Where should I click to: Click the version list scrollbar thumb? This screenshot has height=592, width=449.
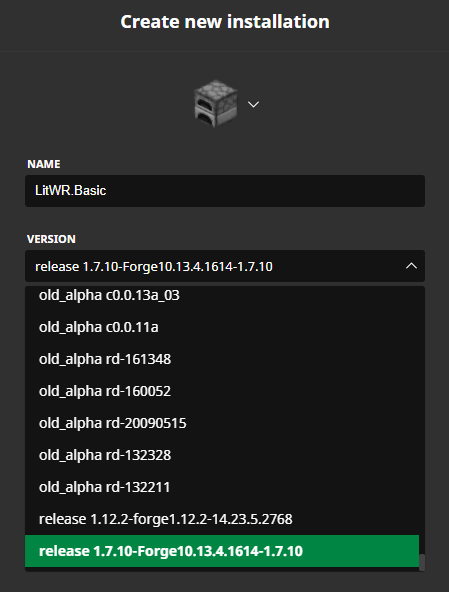422,562
